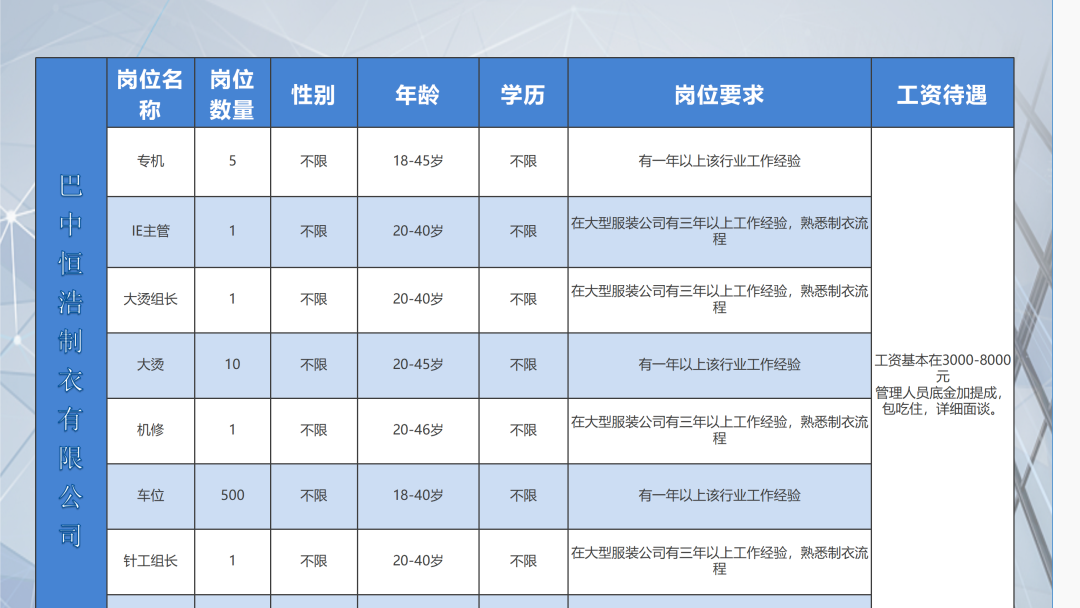Select the IE主管 job name cell

tap(150, 231)
